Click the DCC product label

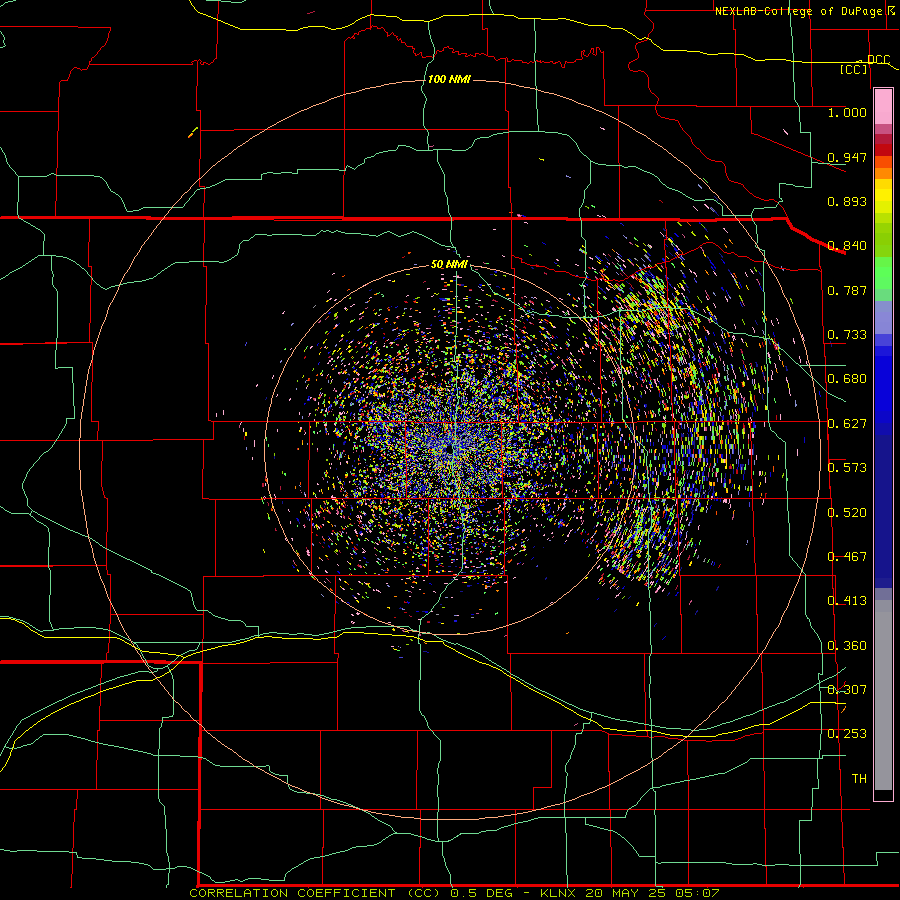pos(878,59)
